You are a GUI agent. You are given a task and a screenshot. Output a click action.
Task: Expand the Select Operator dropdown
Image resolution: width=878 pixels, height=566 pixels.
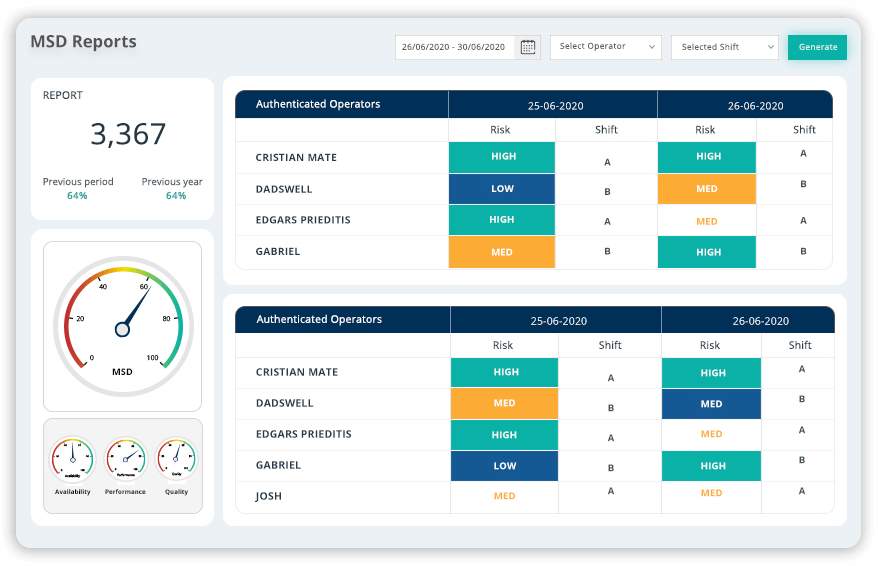click(x=605, y=47)
